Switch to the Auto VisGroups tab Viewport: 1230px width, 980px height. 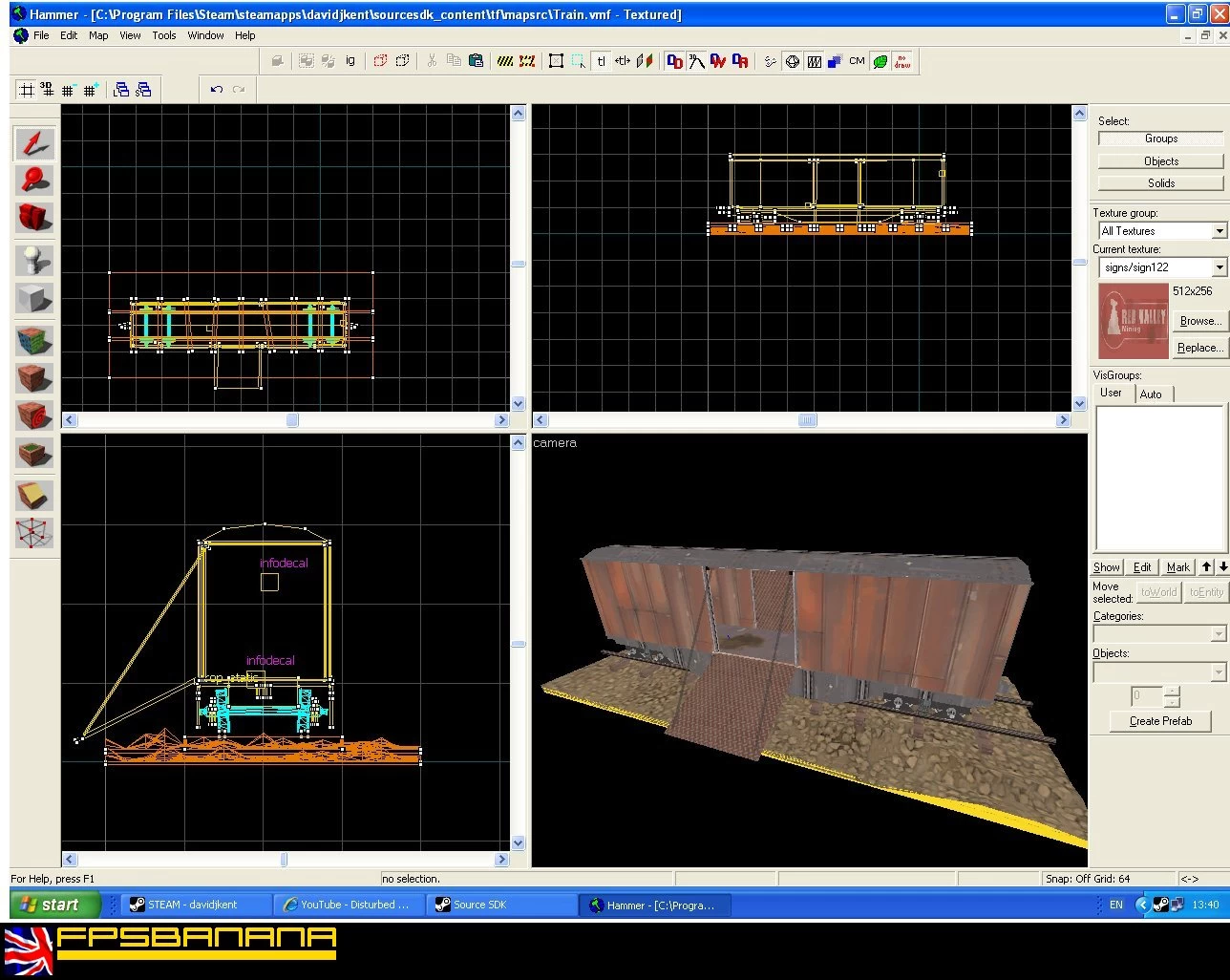pos(1151,394)
